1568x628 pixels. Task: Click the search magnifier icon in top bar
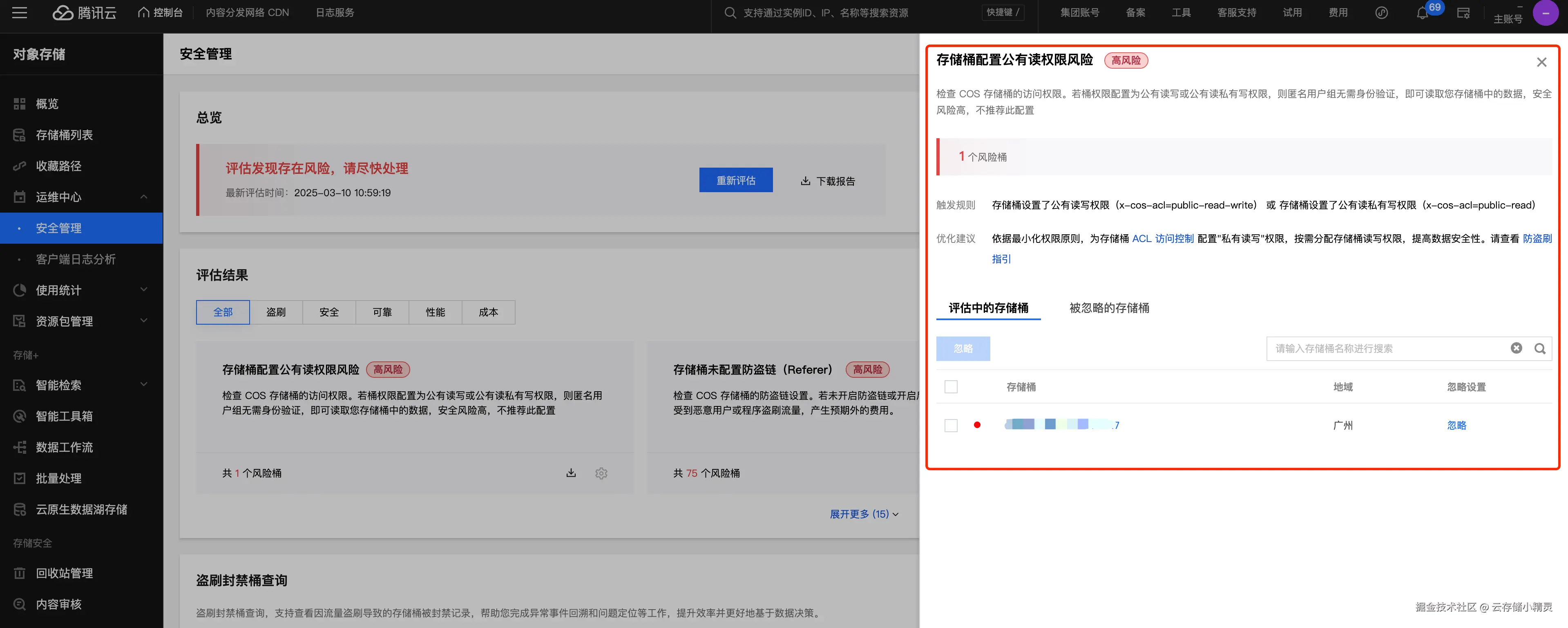[x=730, y=13]
